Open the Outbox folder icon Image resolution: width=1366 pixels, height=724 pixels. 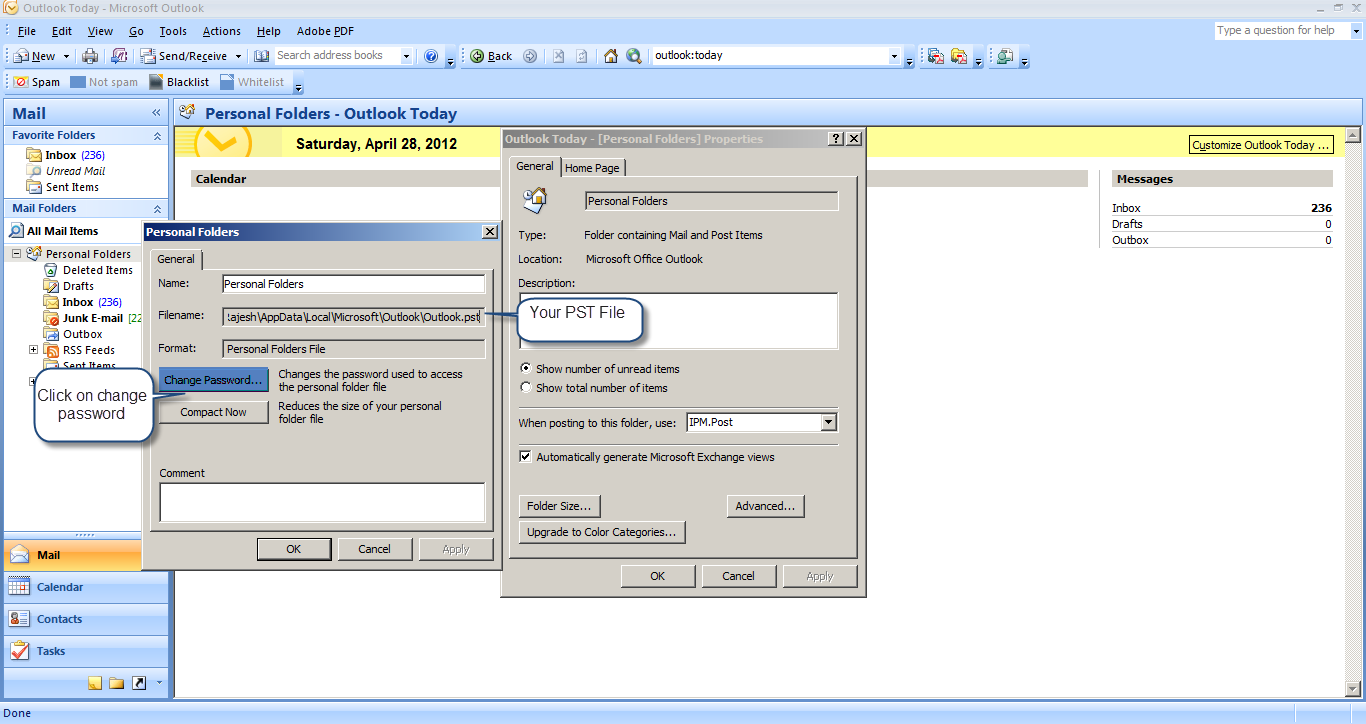click(x=51, y=334)
